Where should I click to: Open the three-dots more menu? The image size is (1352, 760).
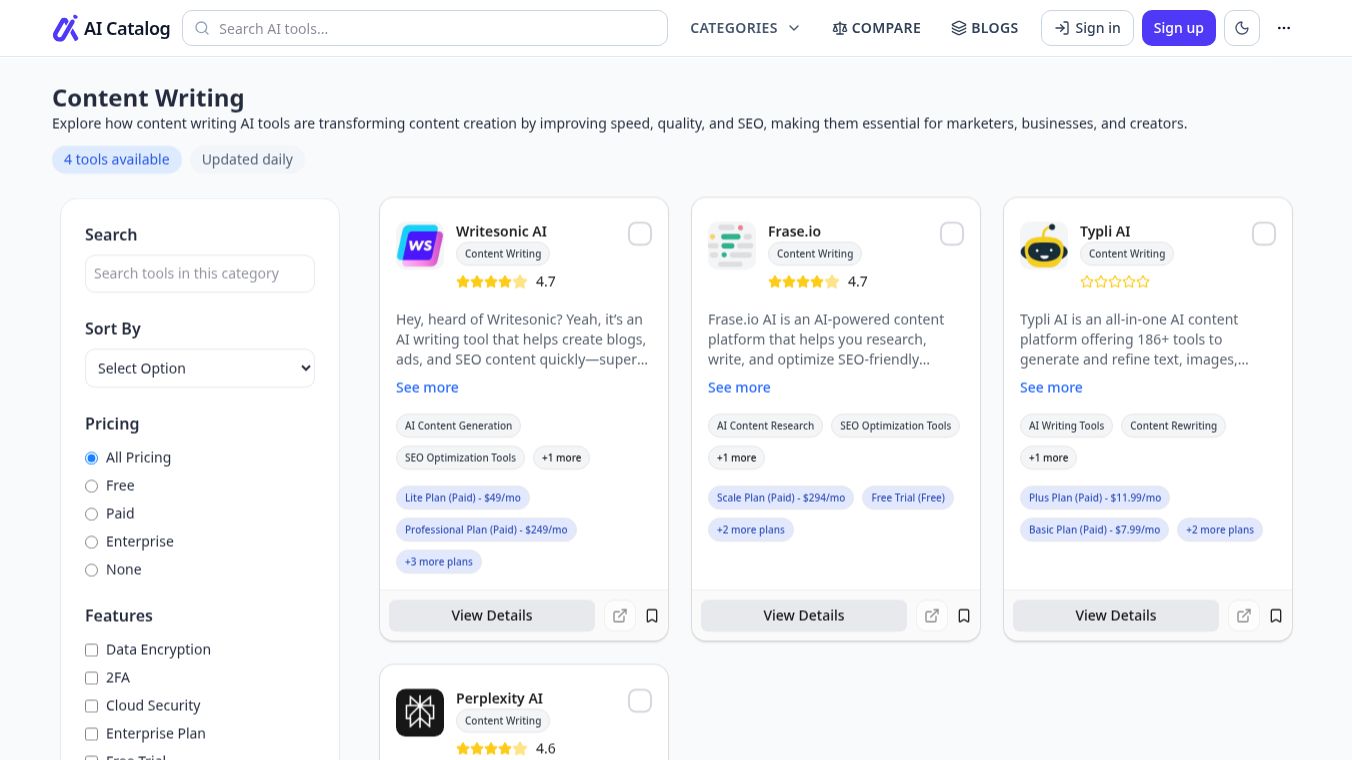[x=1284, y=28]
